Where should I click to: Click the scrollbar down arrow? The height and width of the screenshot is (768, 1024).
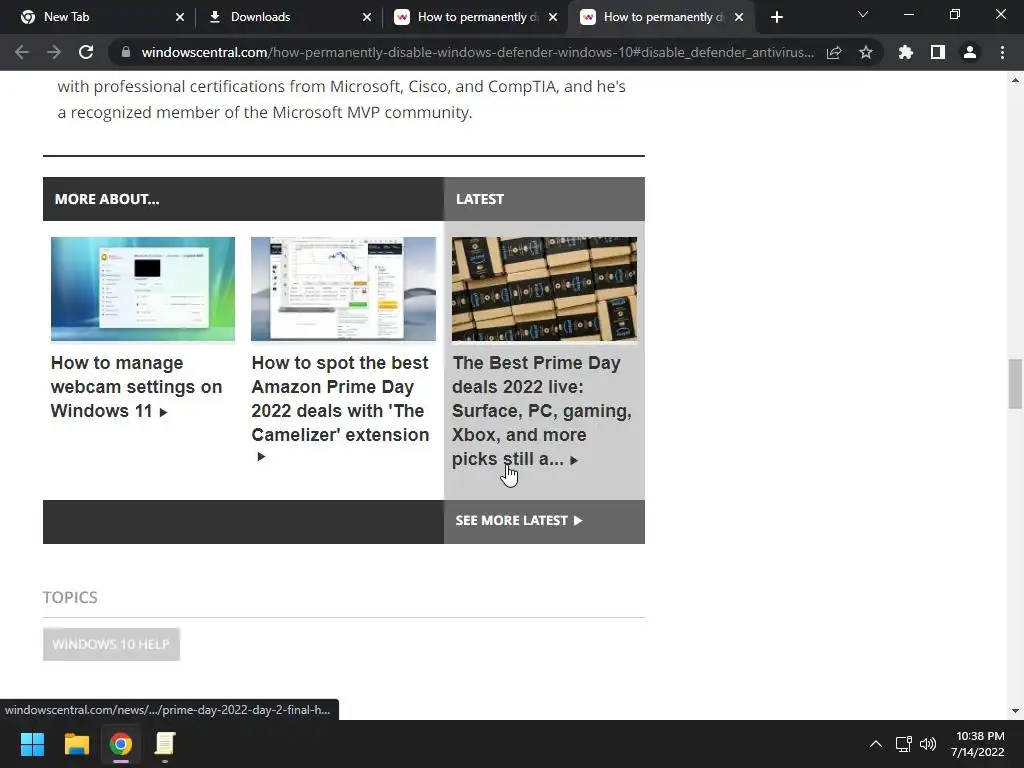pyautogui.click(x=1015, y=711)
